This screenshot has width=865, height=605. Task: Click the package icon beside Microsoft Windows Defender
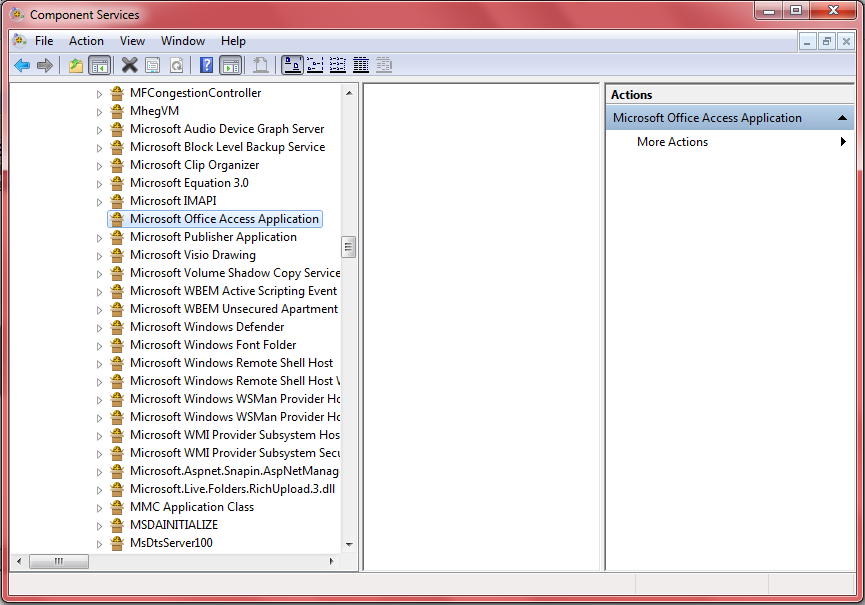click(x=116, y=327)
